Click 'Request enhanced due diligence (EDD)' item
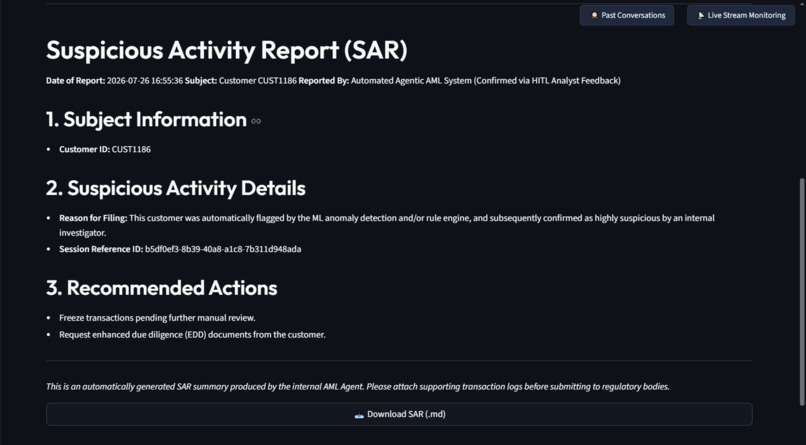This screenshot has width=806, height=445. 192,335
